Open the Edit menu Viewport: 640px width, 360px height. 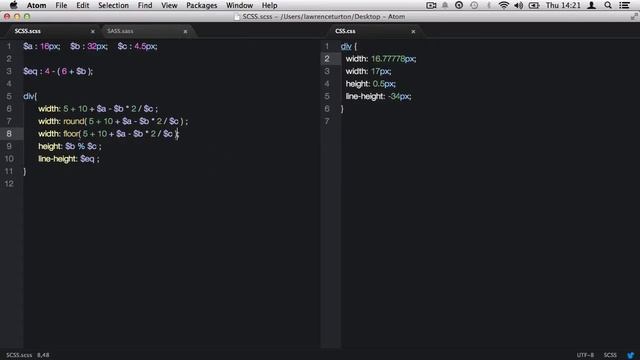click(x=82, y=5)
